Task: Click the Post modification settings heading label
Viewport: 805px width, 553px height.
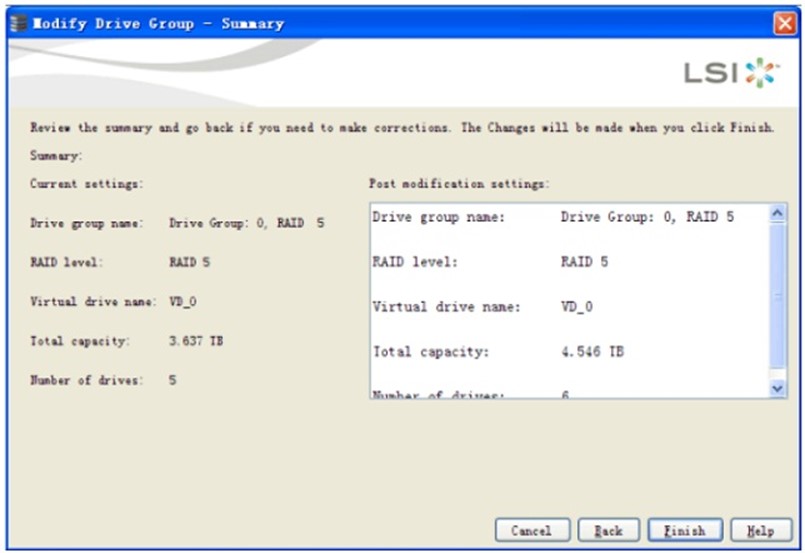Action: [x=459, y=184]
